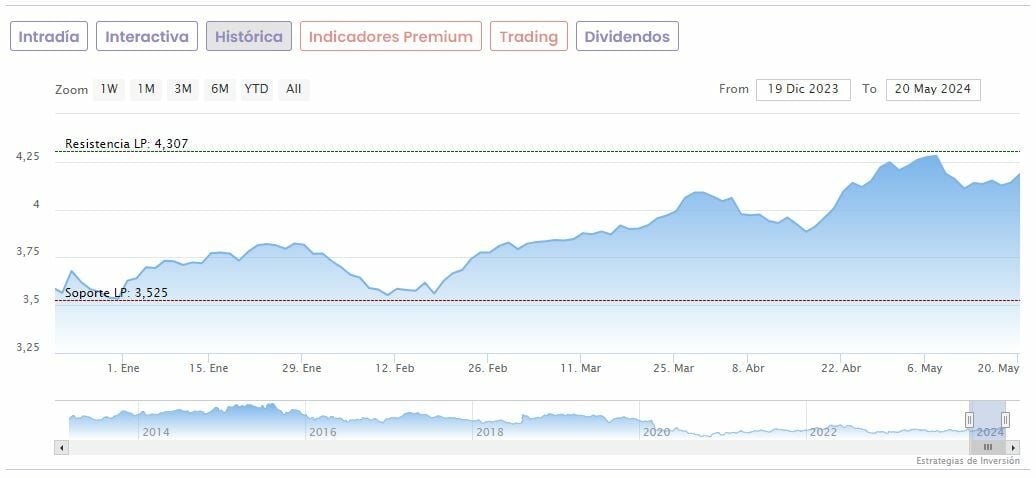Zoom chart to 3M
Viewport: 1036px width, 478px height.
(182, 89)
